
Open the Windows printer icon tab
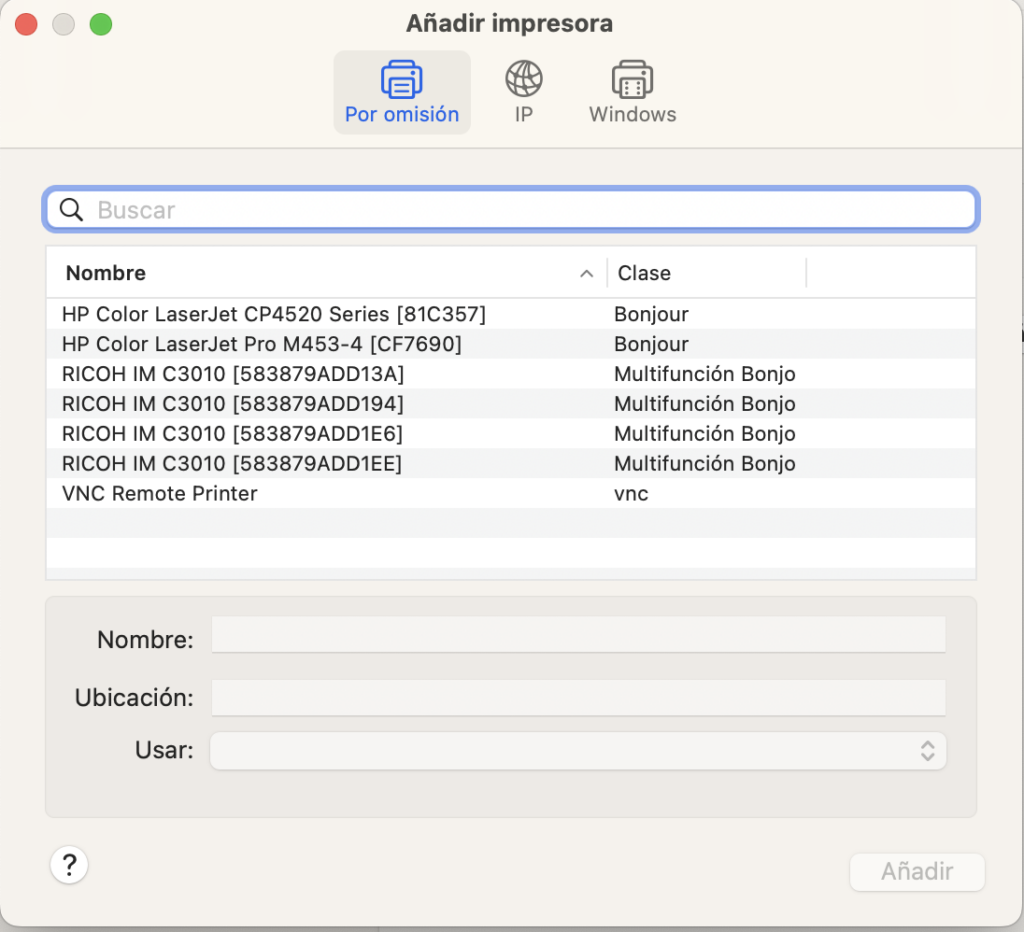coord(632,80)
